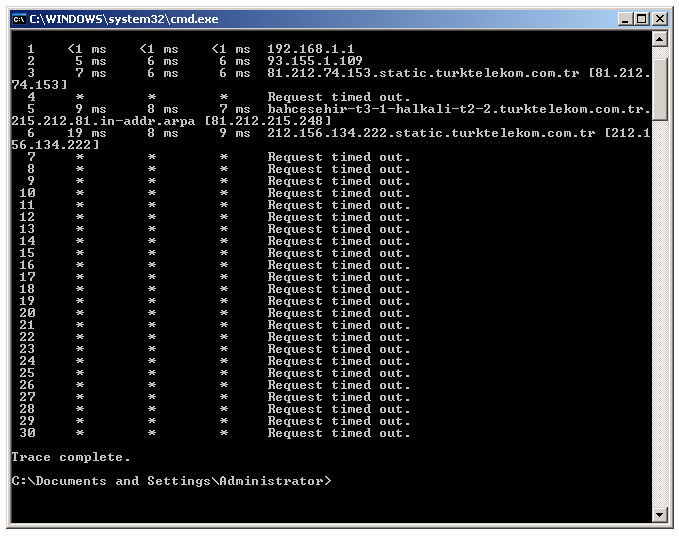Click the scrollbar up arrow

[660, 40]
